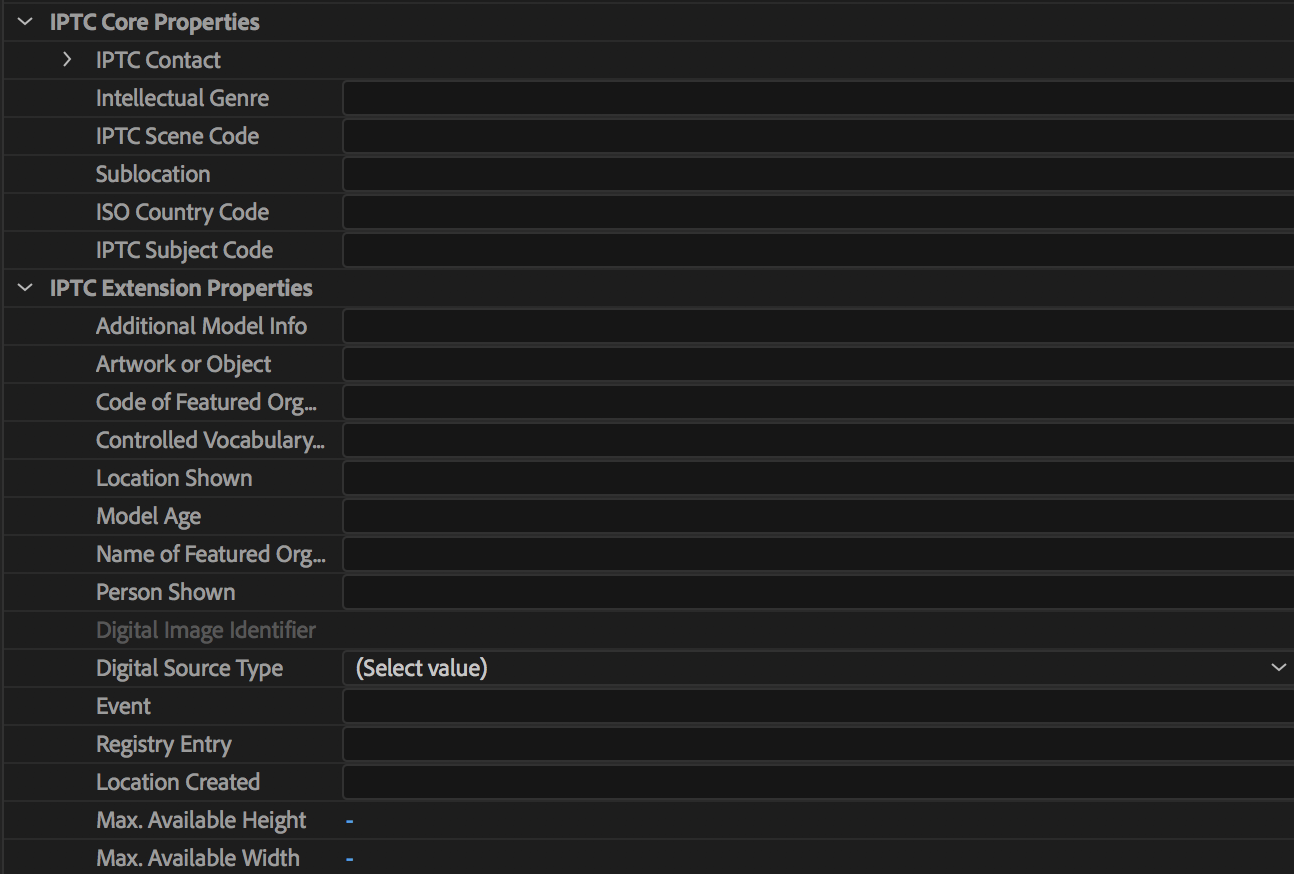Select the Intellectual Genre input field
Image resolution: width=1294 pixels, height=874 pixels.
[x=700, y=97]
